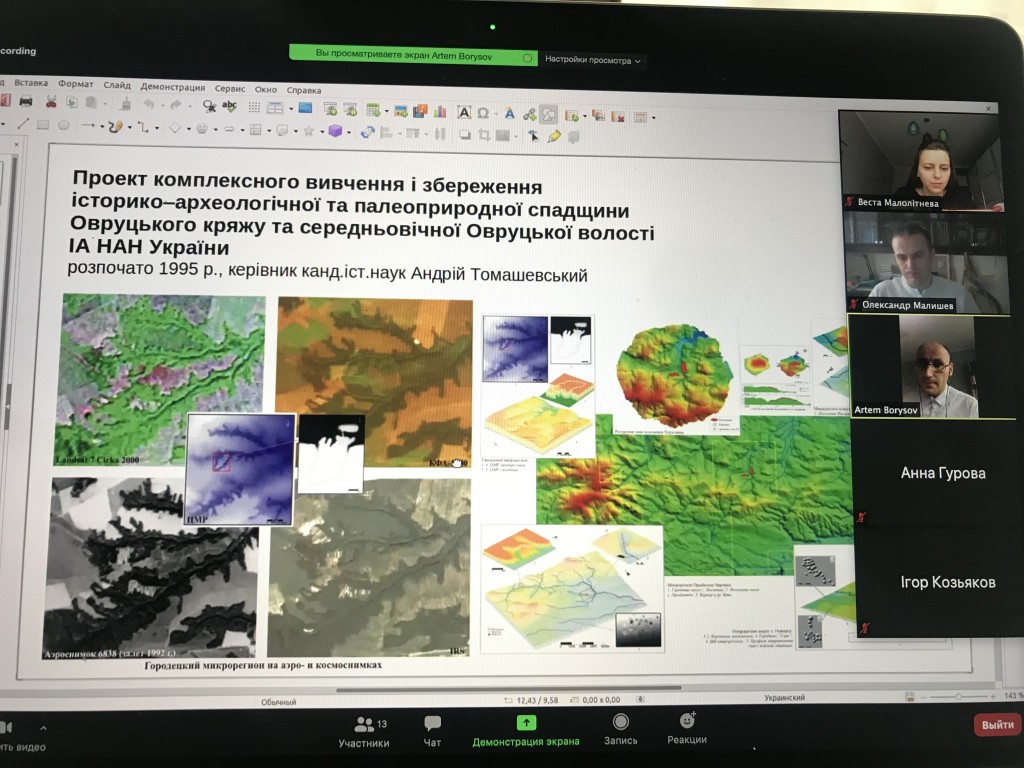
Task: Toggle Shadow on selected object
Action: coord(465,135)
